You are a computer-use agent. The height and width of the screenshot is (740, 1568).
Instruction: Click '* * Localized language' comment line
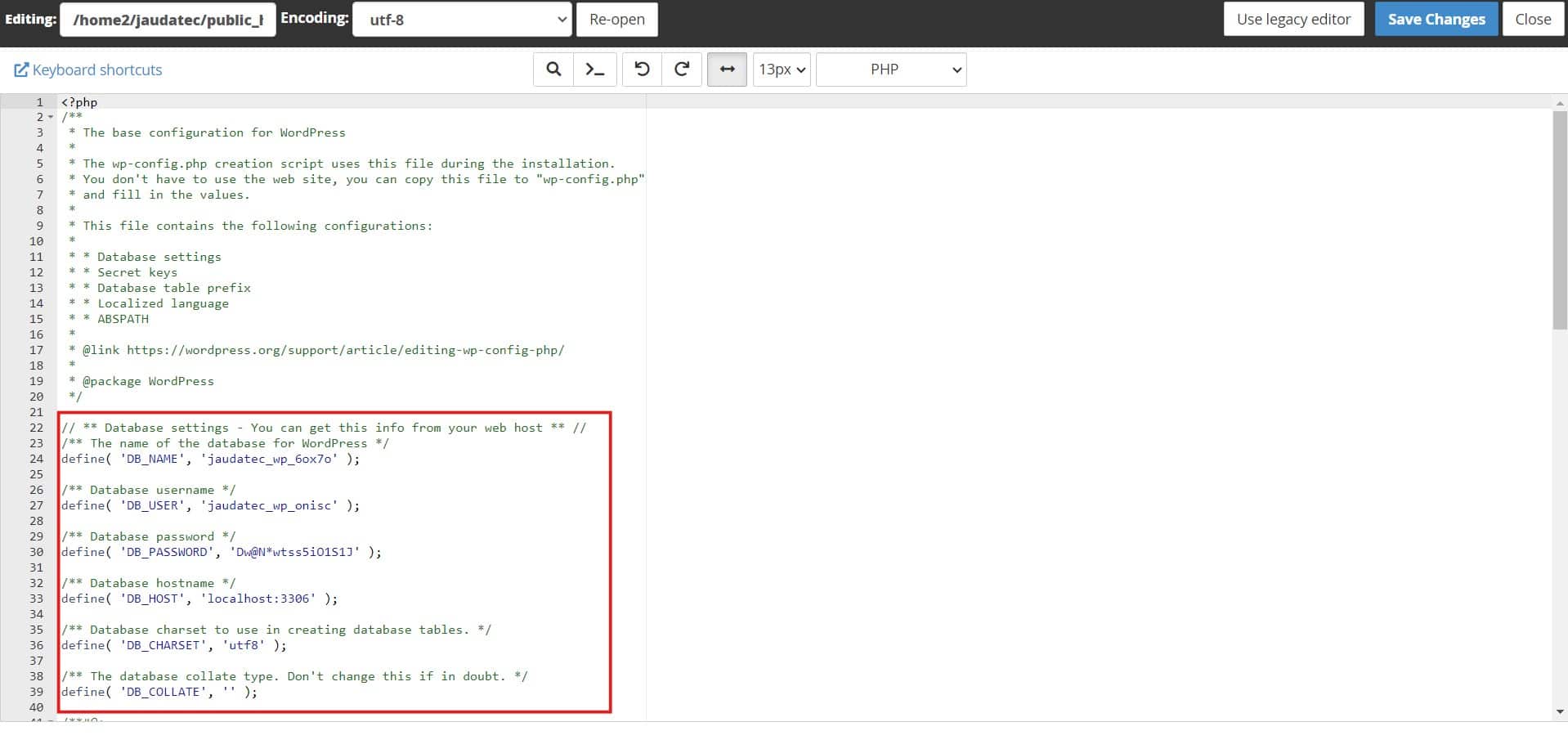click(149, 303)
